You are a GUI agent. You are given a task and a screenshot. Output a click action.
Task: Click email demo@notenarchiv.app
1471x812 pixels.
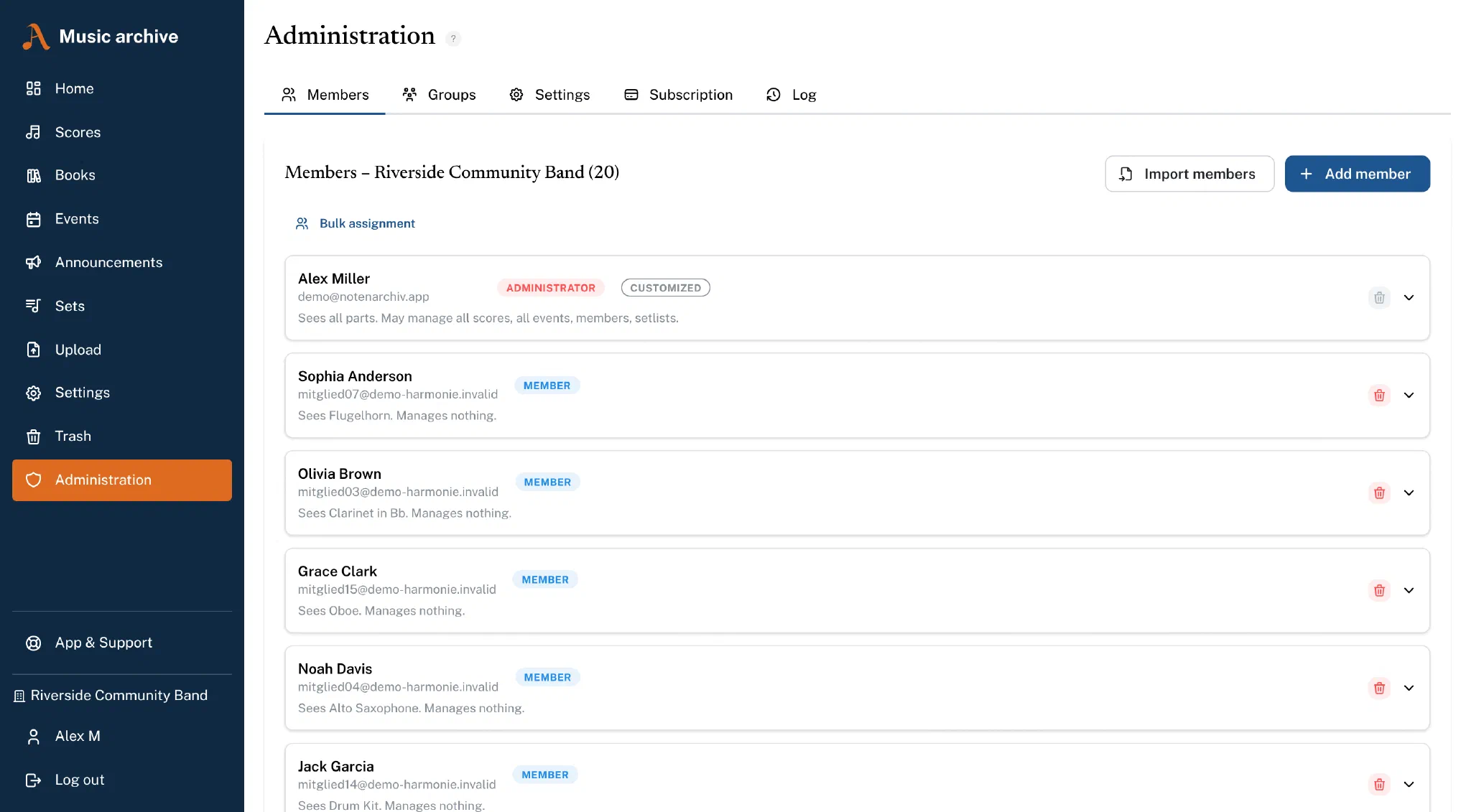tap(363, 297)
